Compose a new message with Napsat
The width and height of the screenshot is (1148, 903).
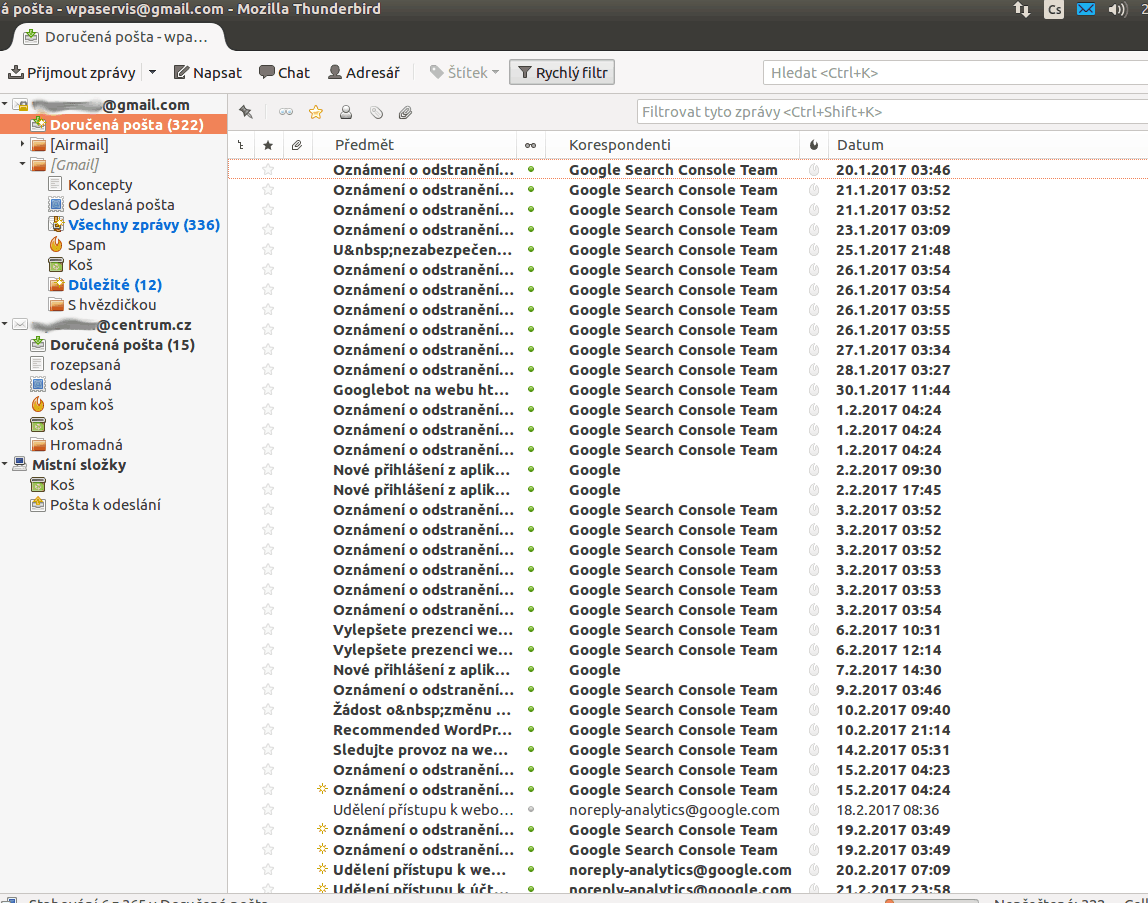pos(207,73)
